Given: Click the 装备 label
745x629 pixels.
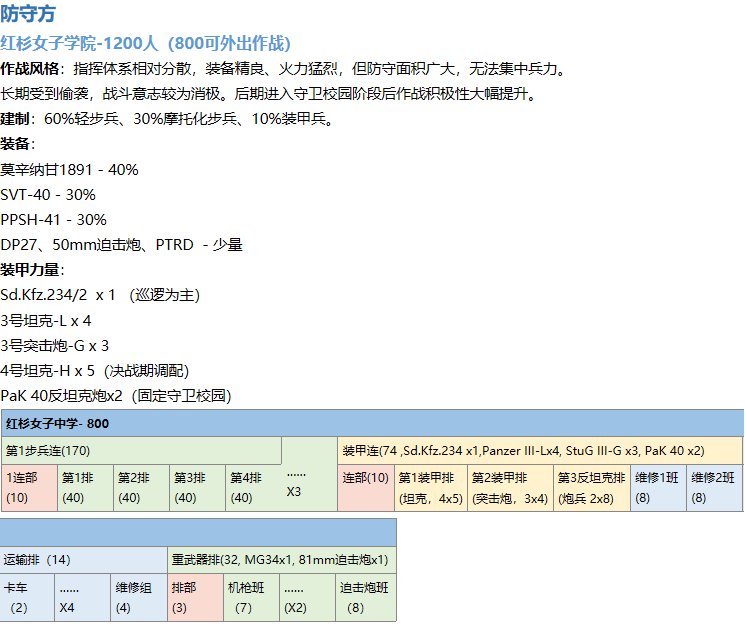Looking at the screenshot, I should 18,144.
